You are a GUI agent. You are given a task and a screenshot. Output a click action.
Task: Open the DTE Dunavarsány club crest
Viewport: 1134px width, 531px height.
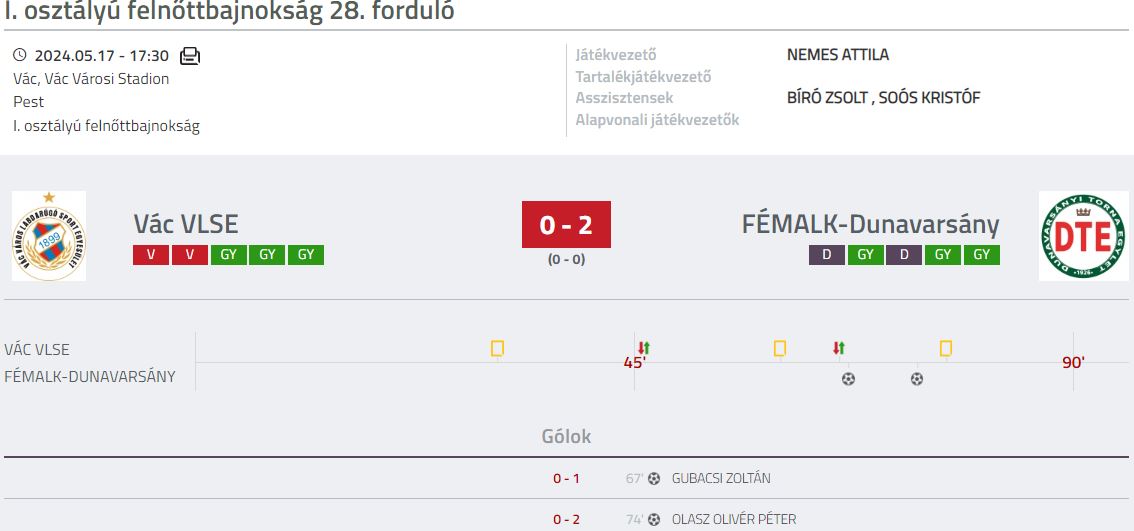(x=1083, y=236)
